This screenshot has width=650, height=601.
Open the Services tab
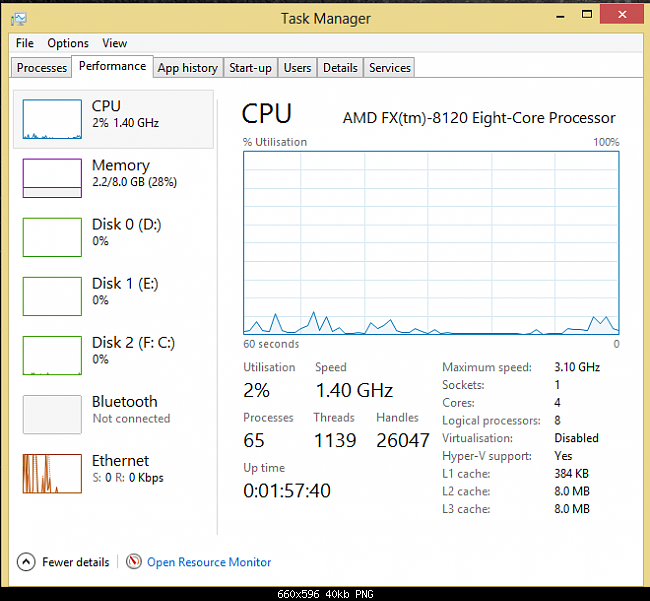(x=389, y=68)
